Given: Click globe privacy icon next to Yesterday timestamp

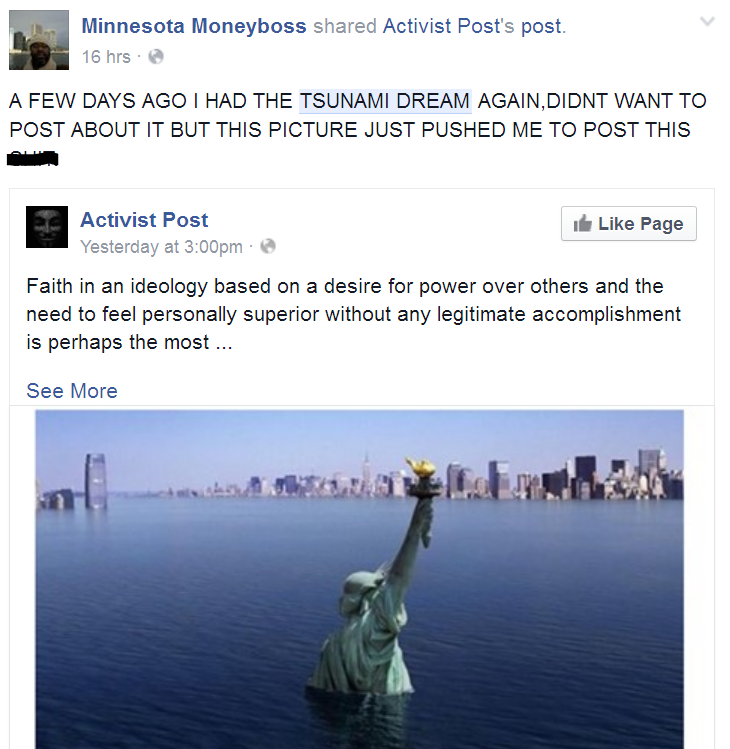Looking at the screenshot, I should pyautogui.click(x=268, y=246).
